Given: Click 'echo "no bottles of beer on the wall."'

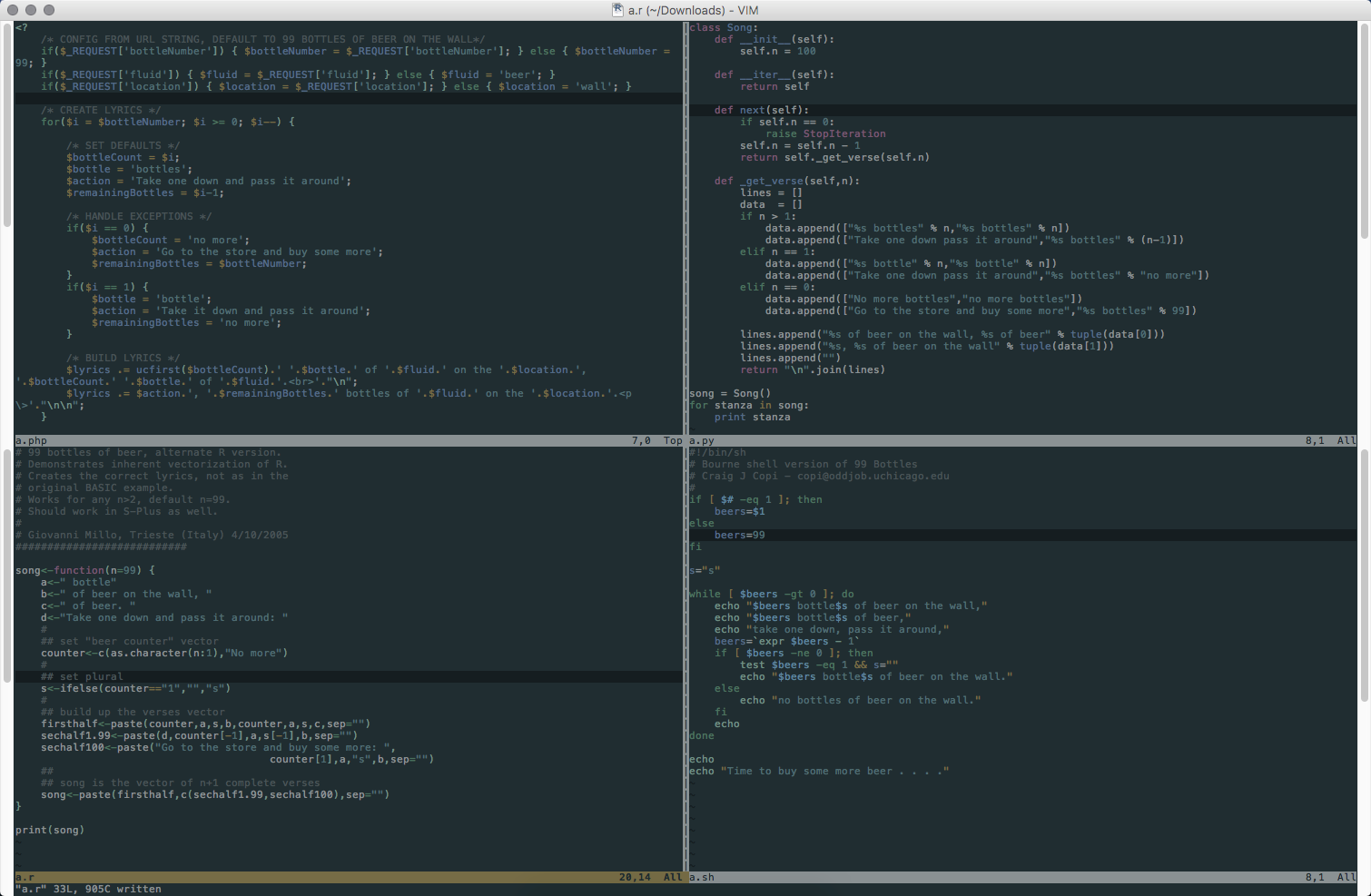Looking at the screenshot, I should (861, 700).
